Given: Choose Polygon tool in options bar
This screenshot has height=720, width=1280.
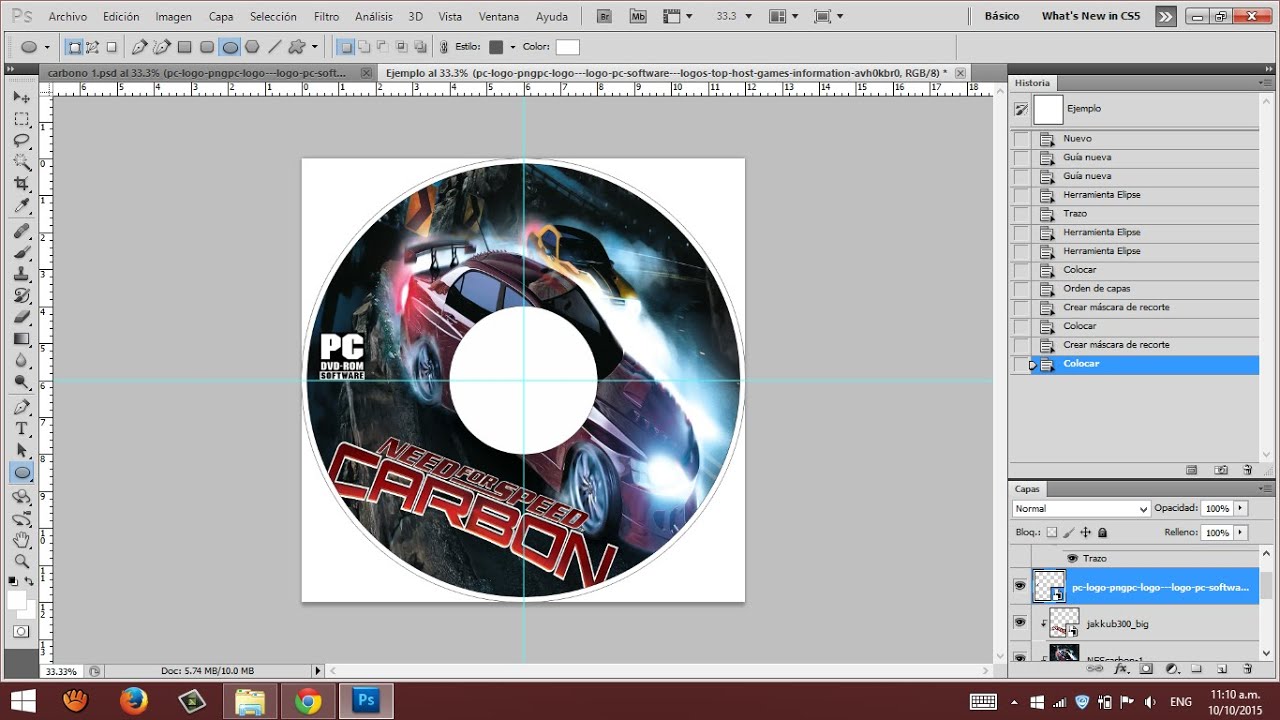Looking at the screenshot, I should [252, 47].
